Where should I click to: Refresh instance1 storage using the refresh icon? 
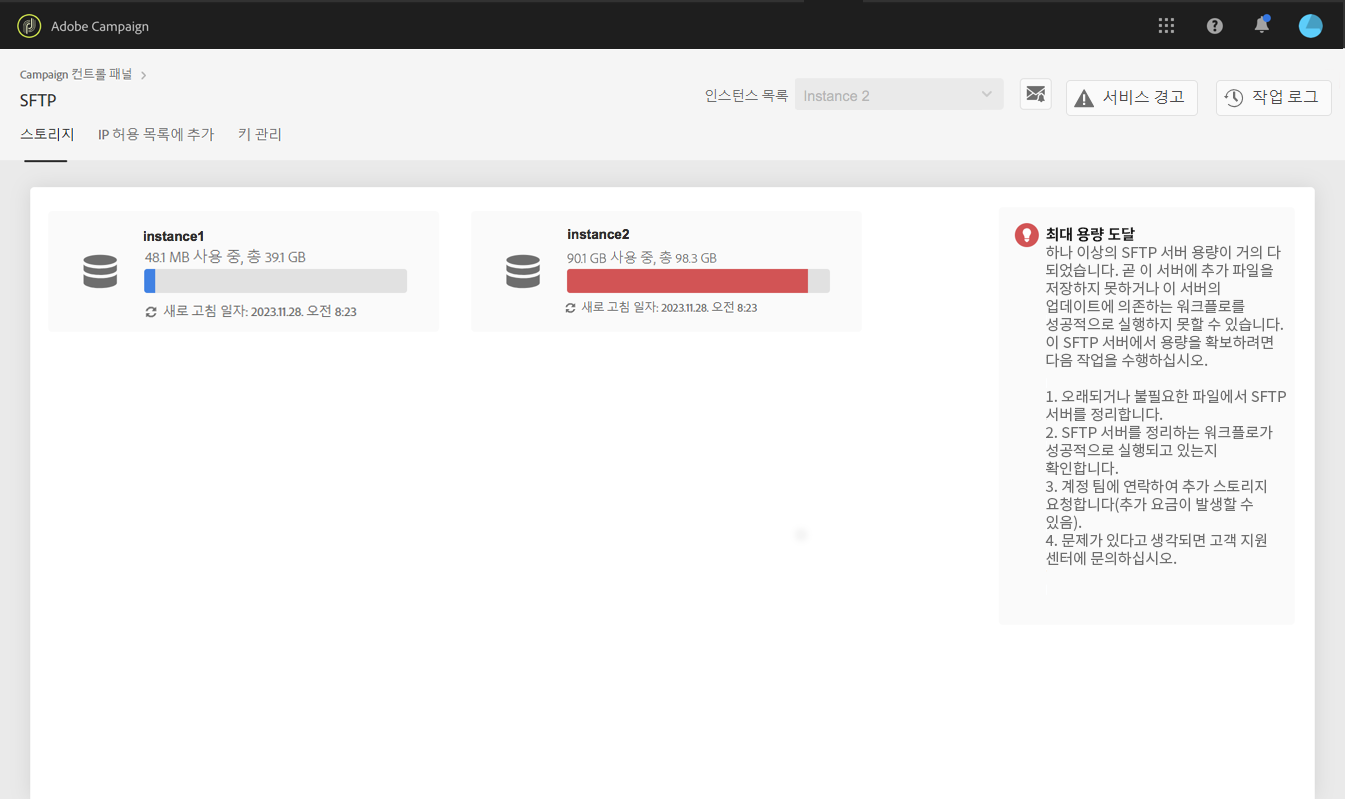point(151,312)
